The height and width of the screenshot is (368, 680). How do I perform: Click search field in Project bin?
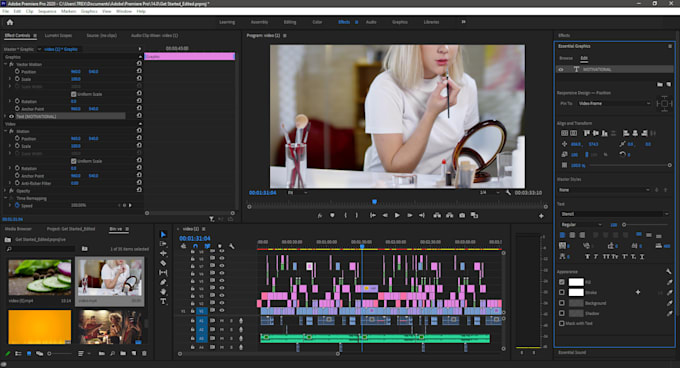(40, 249)
